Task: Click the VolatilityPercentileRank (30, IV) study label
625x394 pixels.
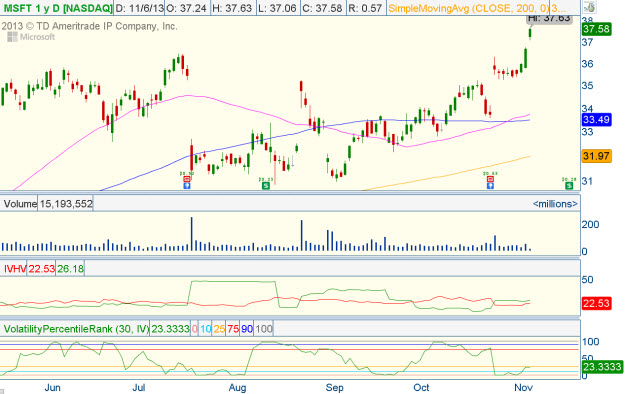Action: [76, 329]
